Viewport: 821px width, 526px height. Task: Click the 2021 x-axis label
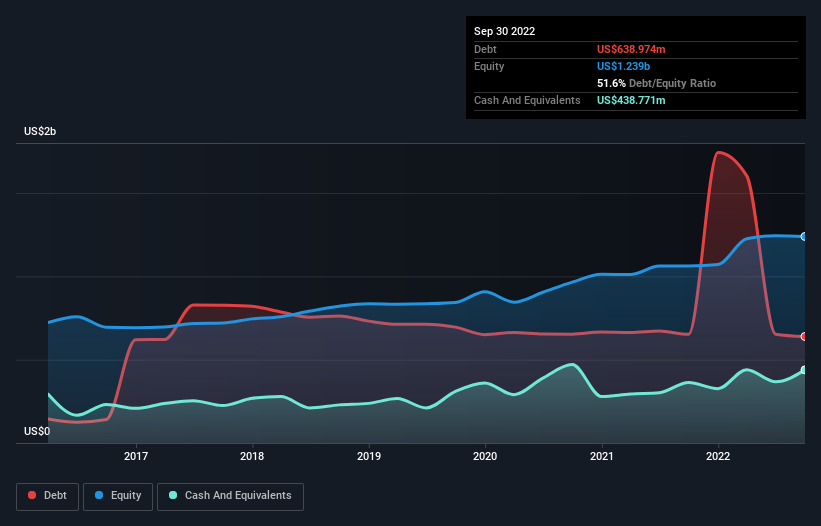point(602,456)
